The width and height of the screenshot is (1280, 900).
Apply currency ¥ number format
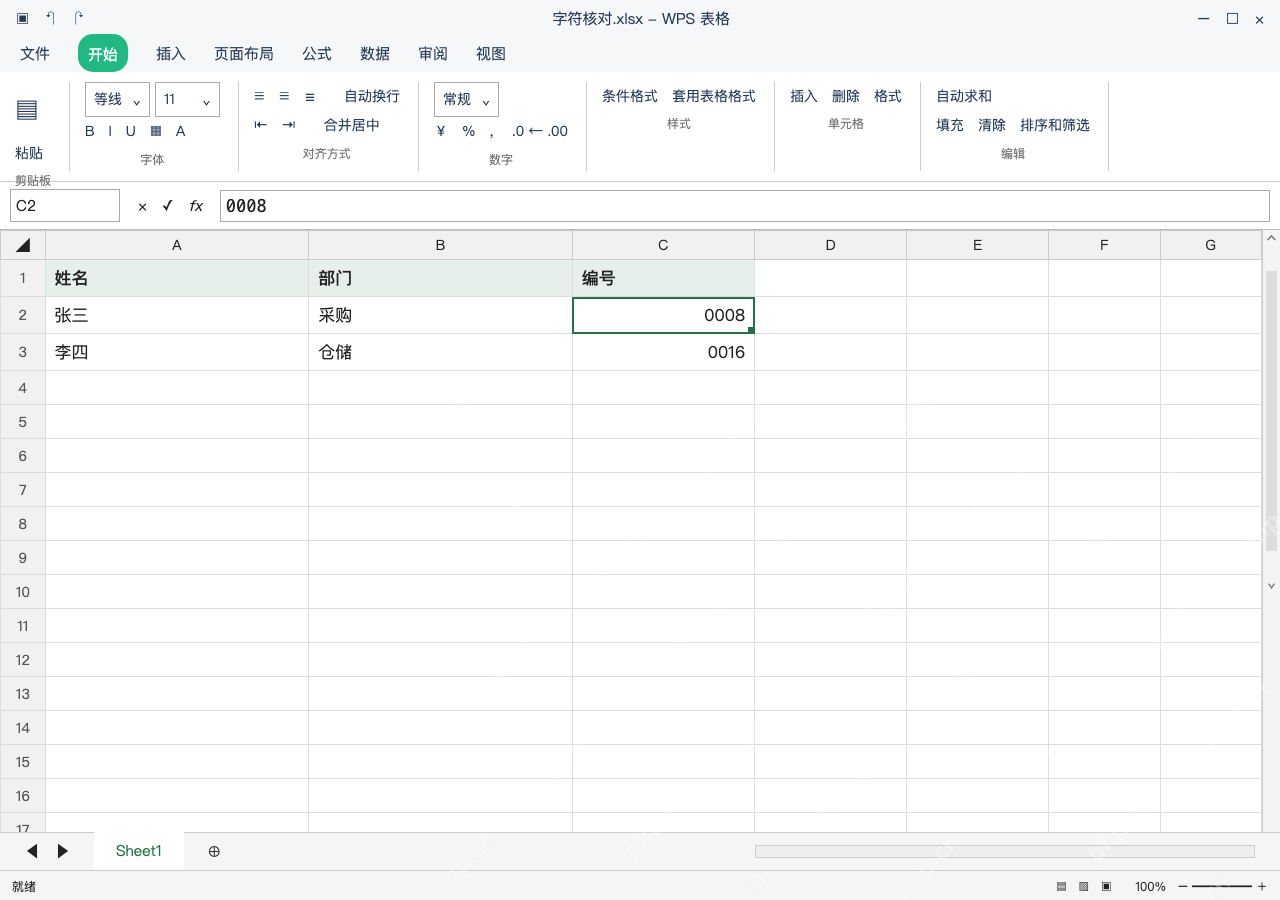441,131
